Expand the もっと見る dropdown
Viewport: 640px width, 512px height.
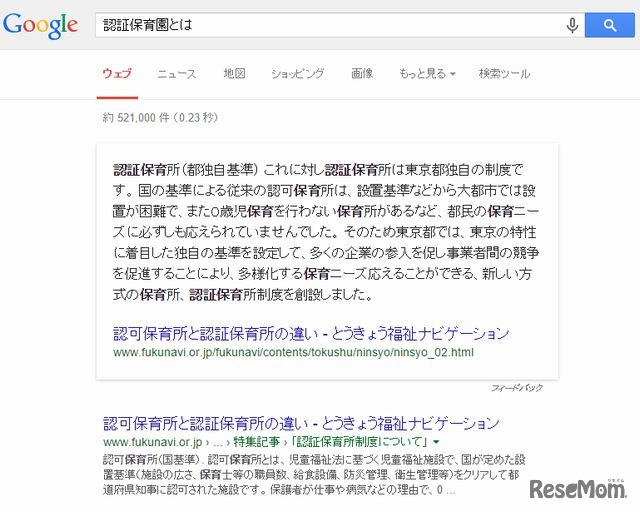pyautogui.click(x=427, y=73)
